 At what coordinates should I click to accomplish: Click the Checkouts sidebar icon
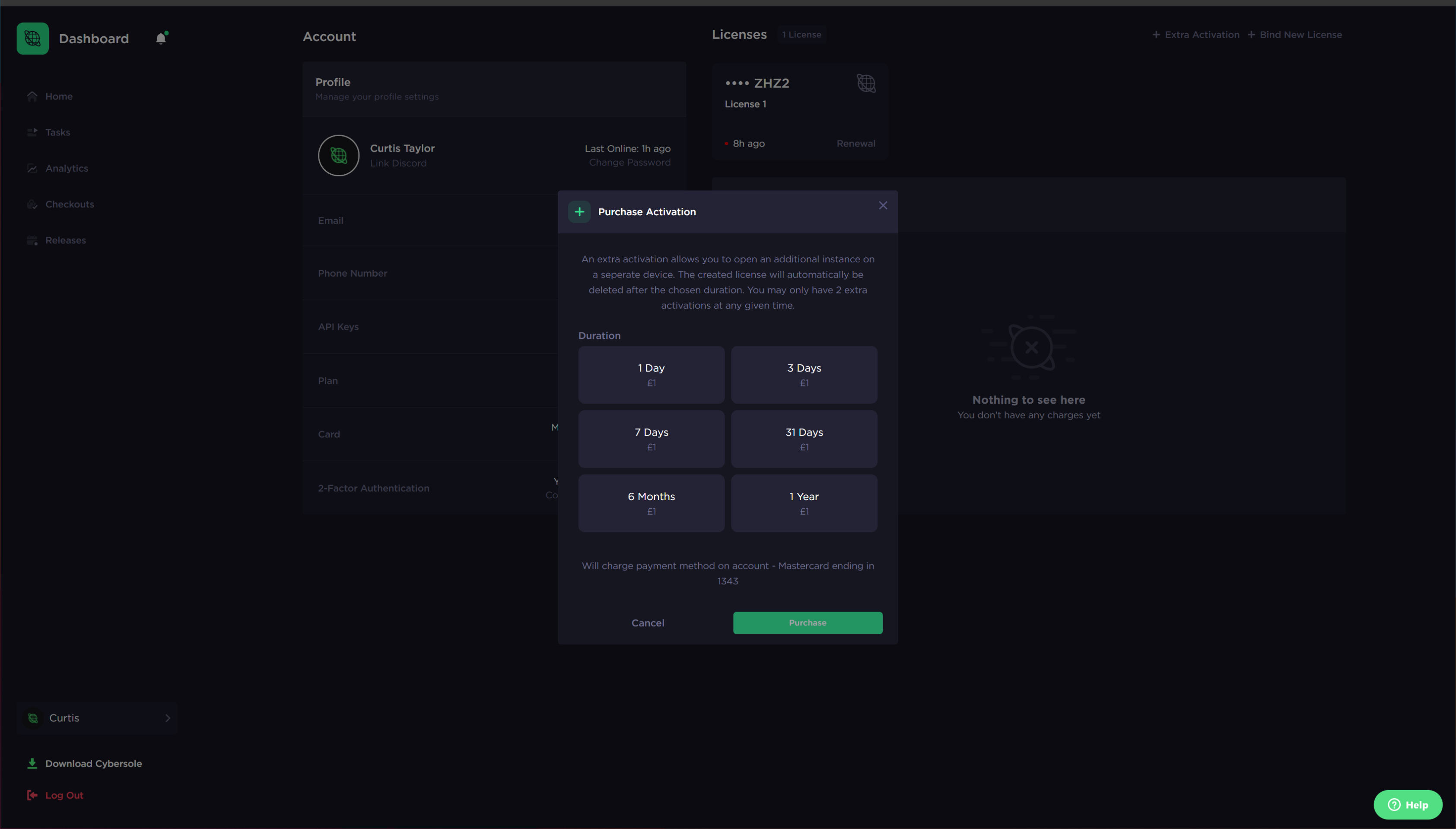click(x=32, y=204)
